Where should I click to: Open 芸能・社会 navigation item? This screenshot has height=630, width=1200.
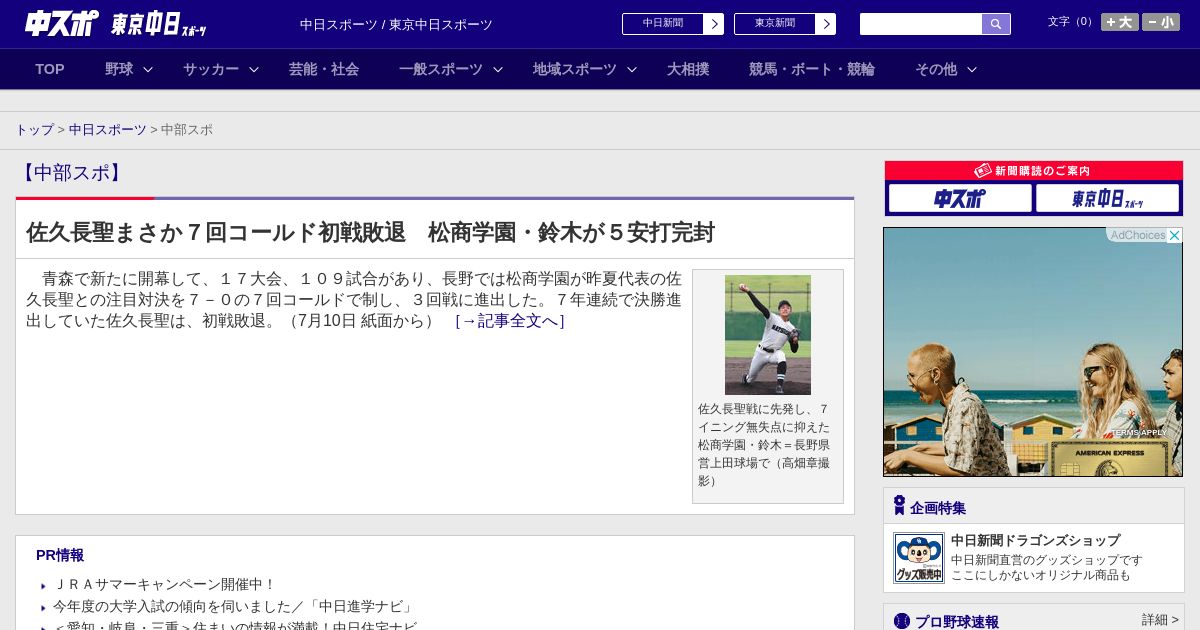pyautogui.click(x=324, y=69)
